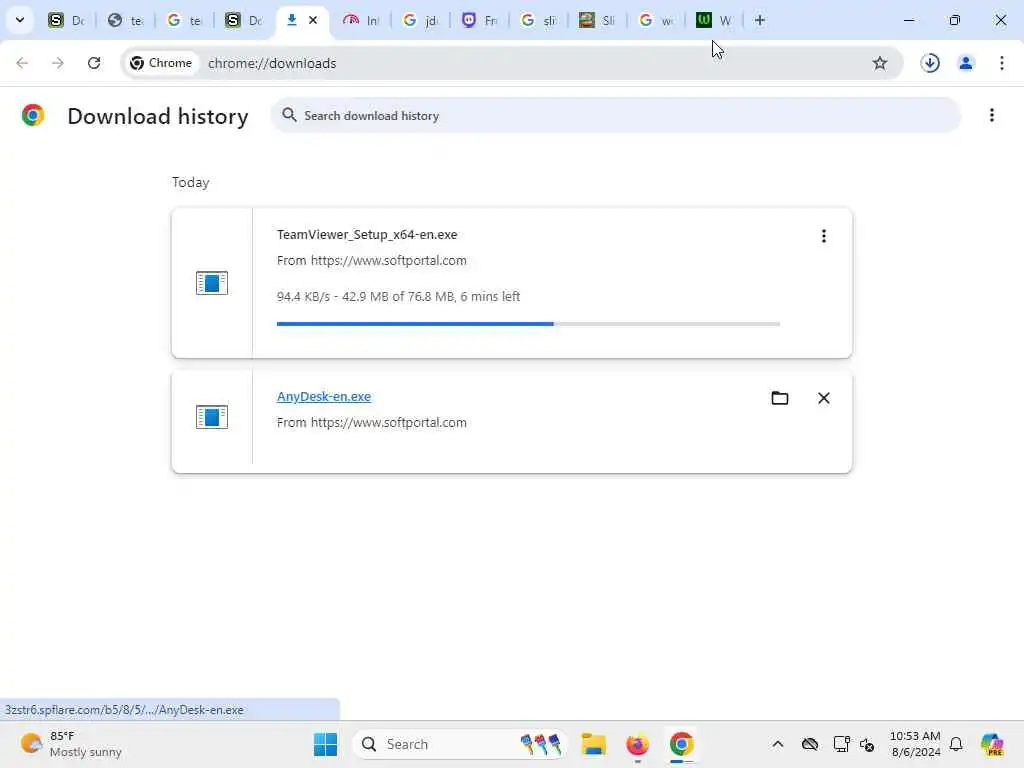
Task: Switch to the first 'Dc' tab
Action: point(67,20)
